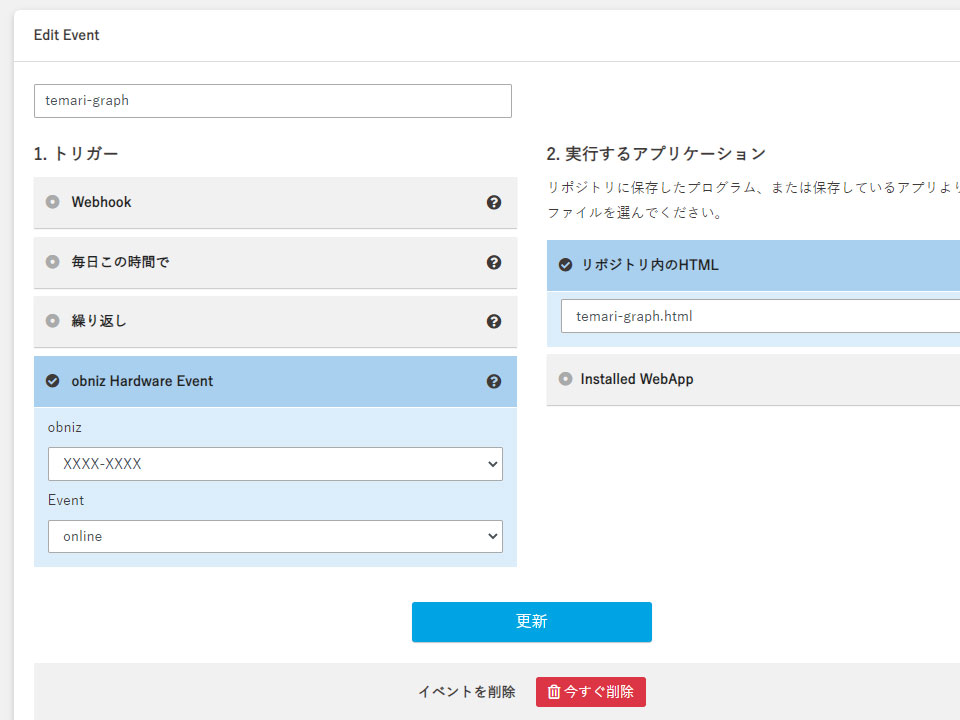Screen dimensions: 960x720
Task: Select the 繰り返し trigger radio button
Action: tap(53, 321)
